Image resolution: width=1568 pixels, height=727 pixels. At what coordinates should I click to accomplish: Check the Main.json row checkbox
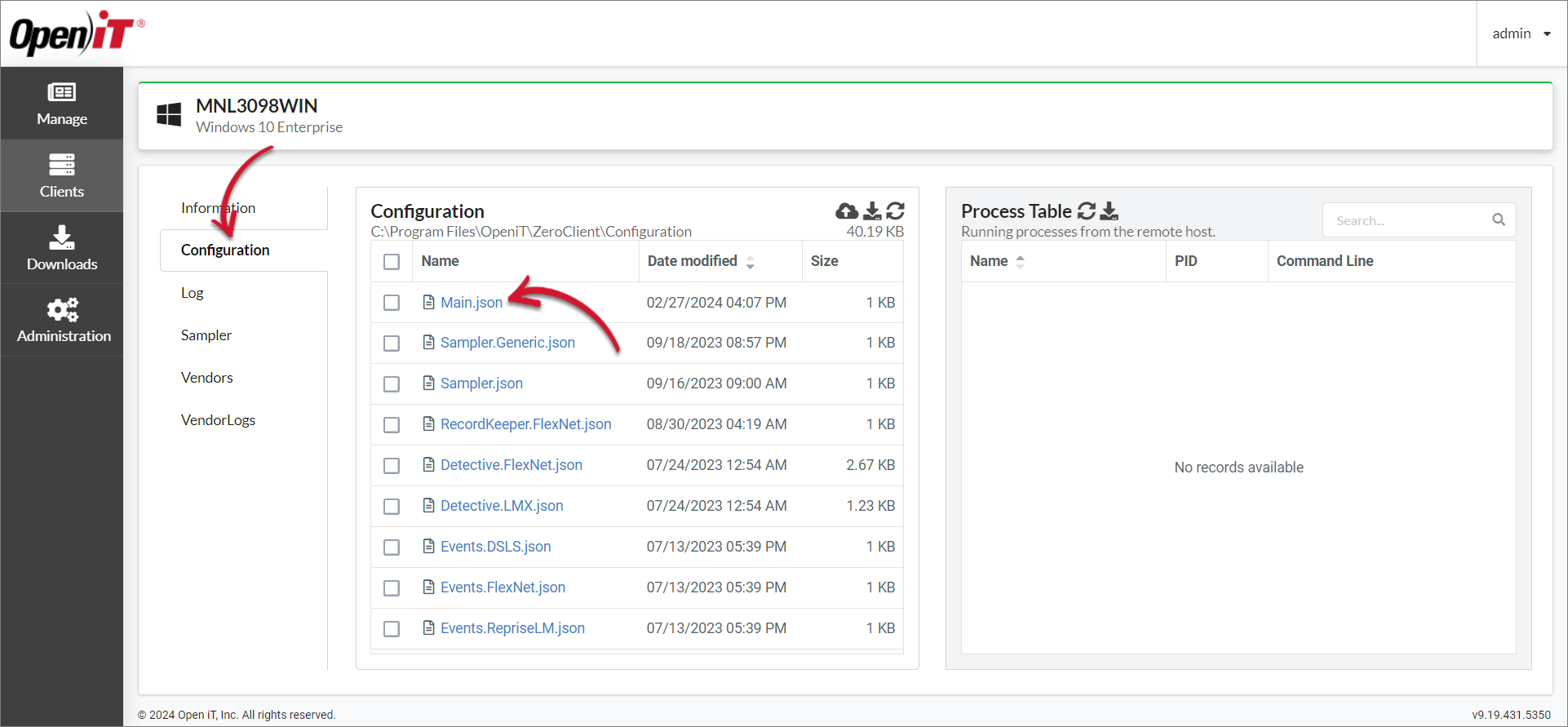[392, 303]
